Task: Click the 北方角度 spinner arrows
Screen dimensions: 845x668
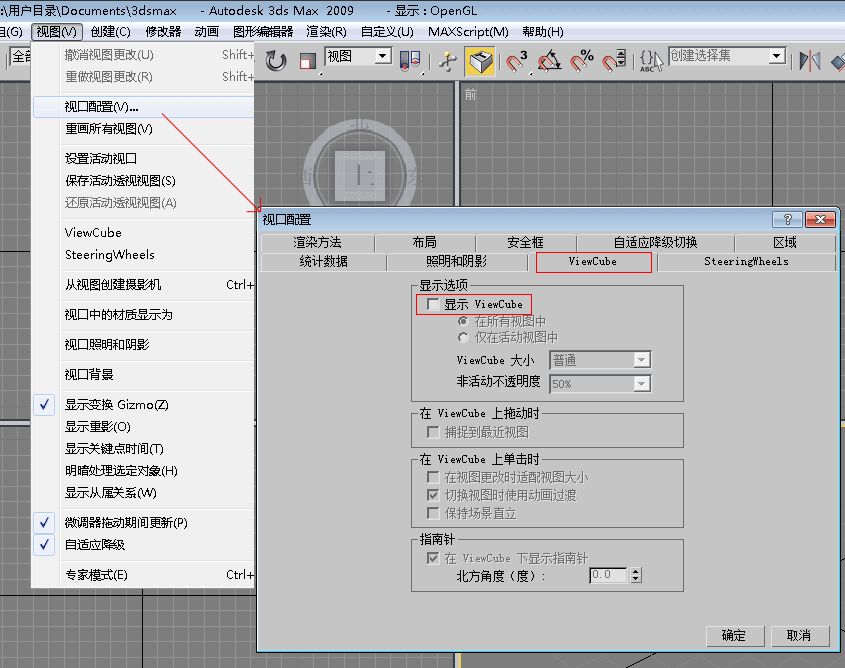Action: pos(636,575)
